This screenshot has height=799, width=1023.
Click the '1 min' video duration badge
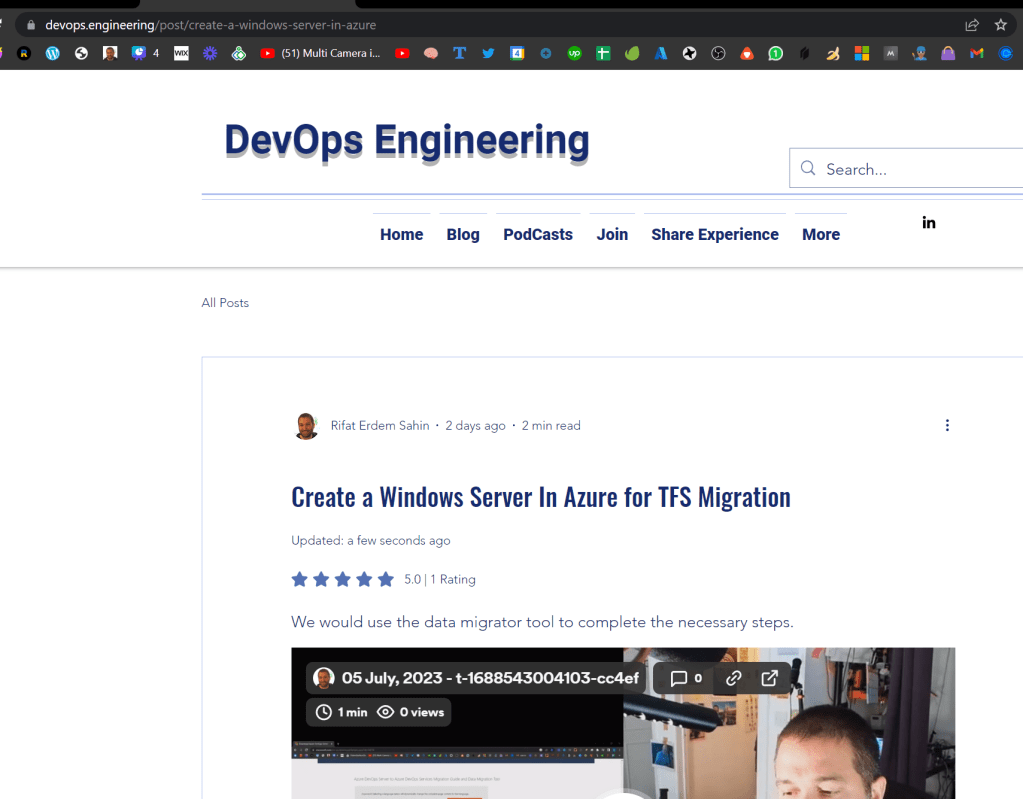tap(342, 712)
